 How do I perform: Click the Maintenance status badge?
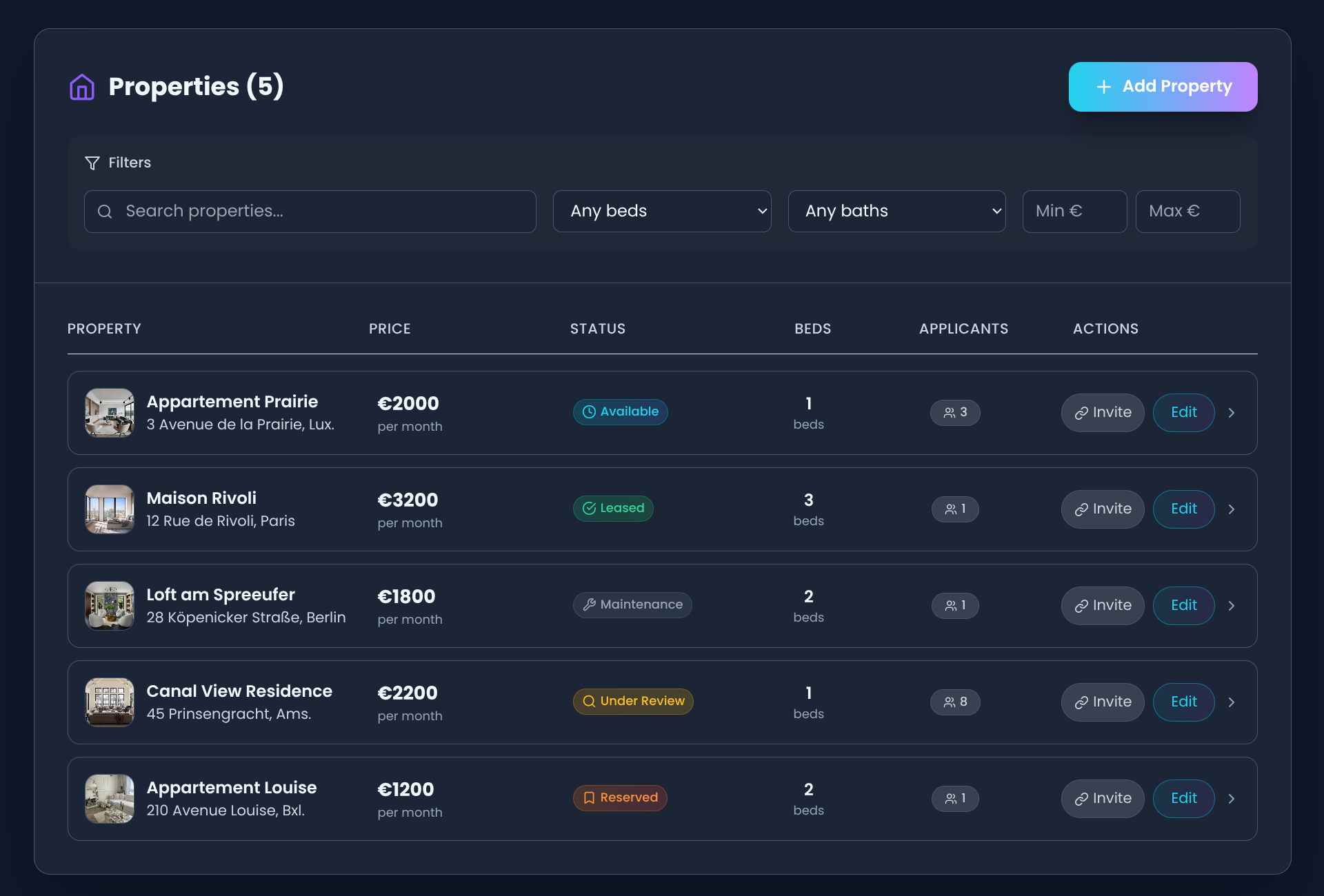[632, 604]
